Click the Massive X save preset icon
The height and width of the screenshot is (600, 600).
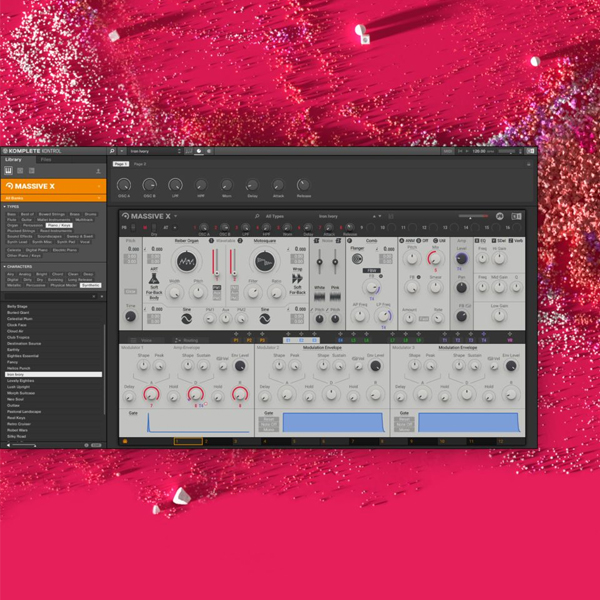pos(391,216)
